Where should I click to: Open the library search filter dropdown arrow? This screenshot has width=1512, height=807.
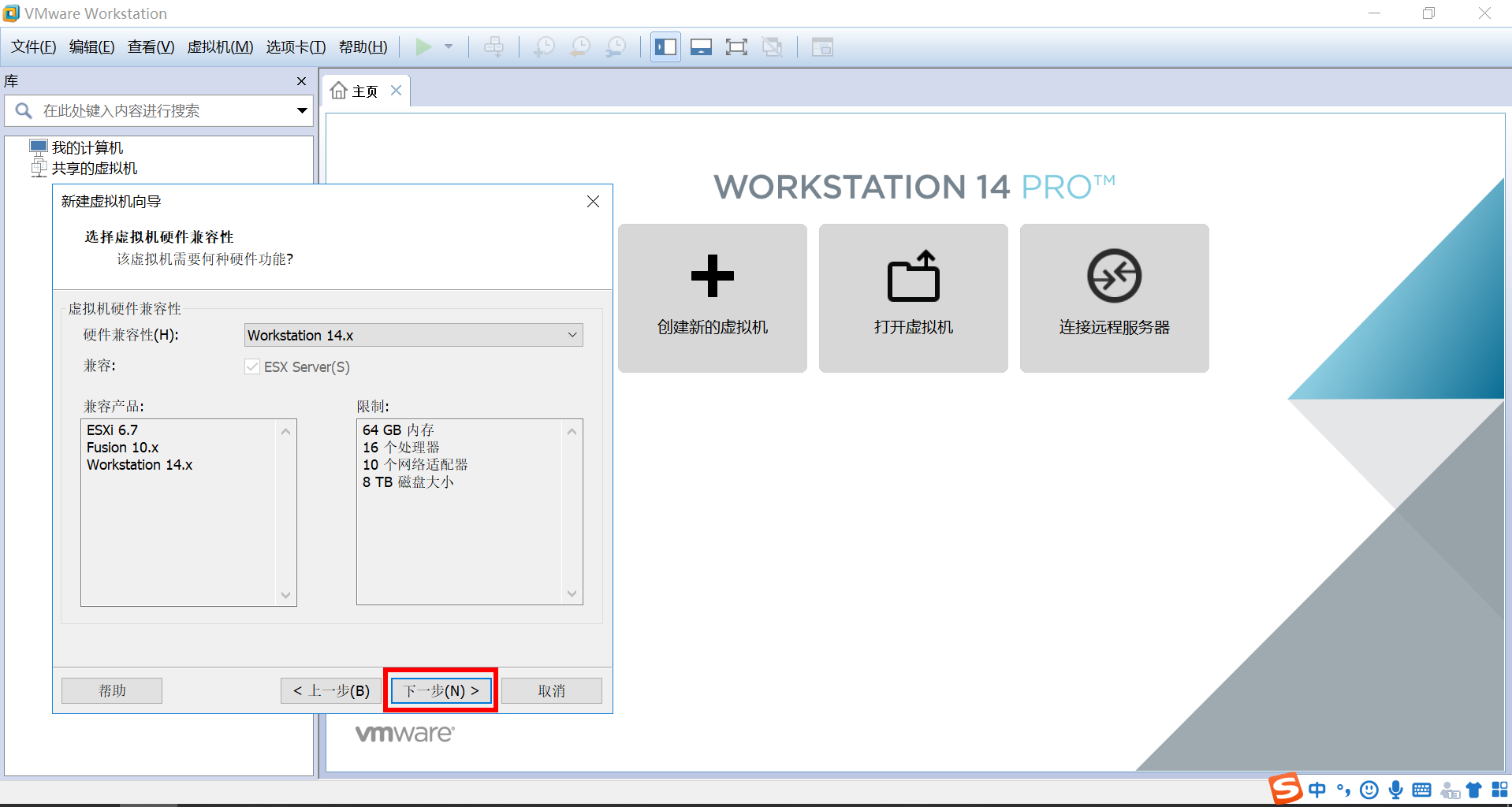click(302, 111)
